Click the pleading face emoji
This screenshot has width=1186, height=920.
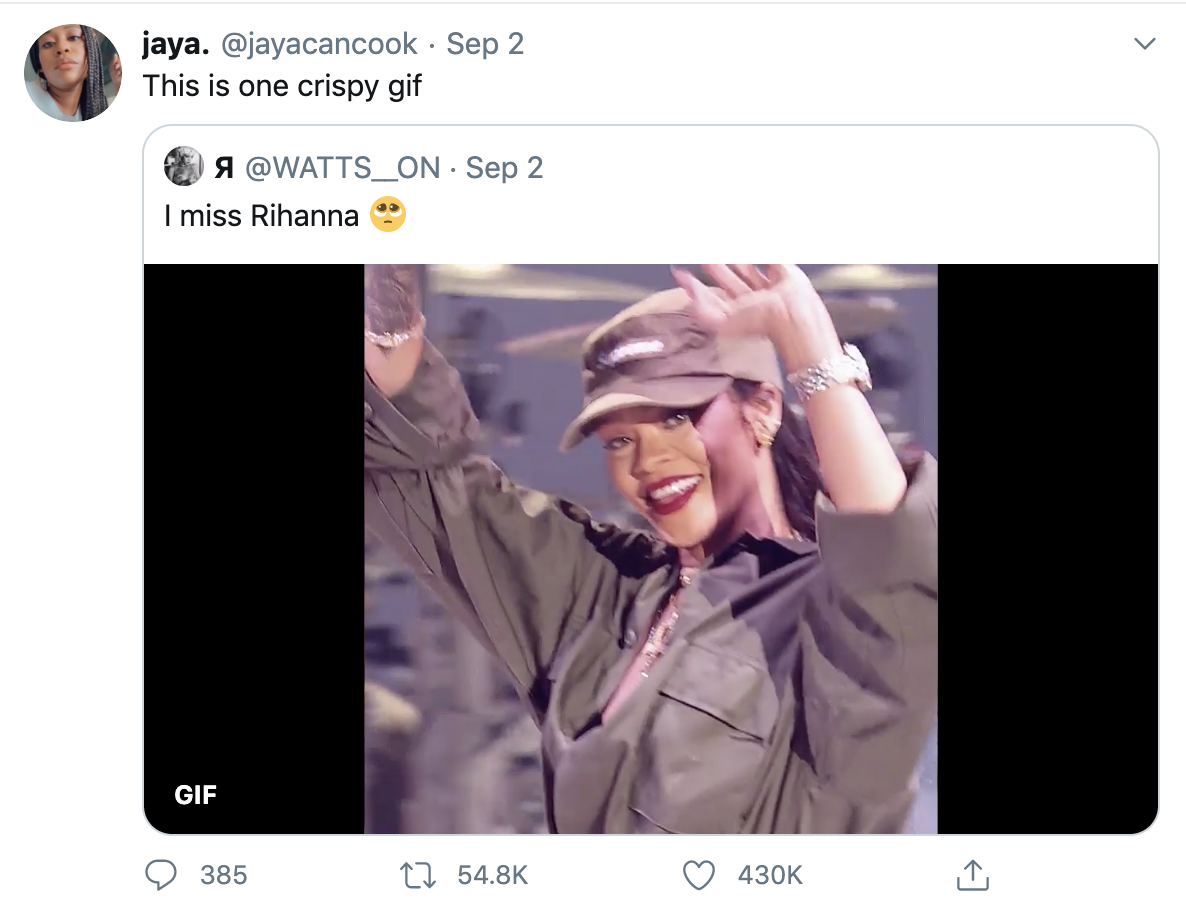click(388, 215)
